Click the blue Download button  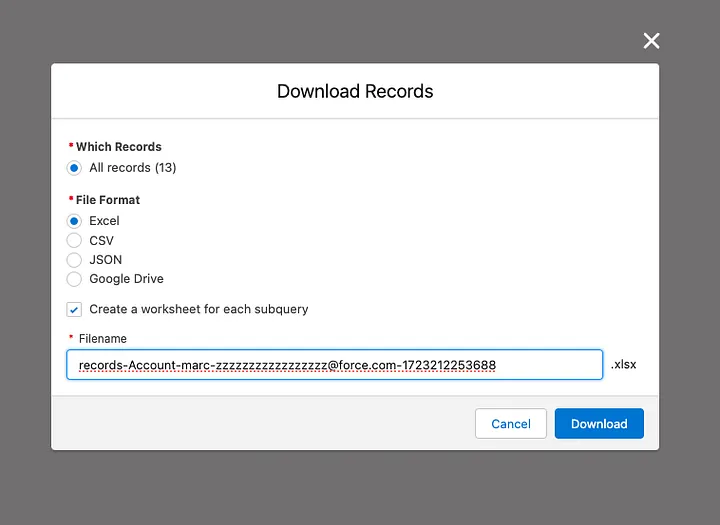[599, 423]
